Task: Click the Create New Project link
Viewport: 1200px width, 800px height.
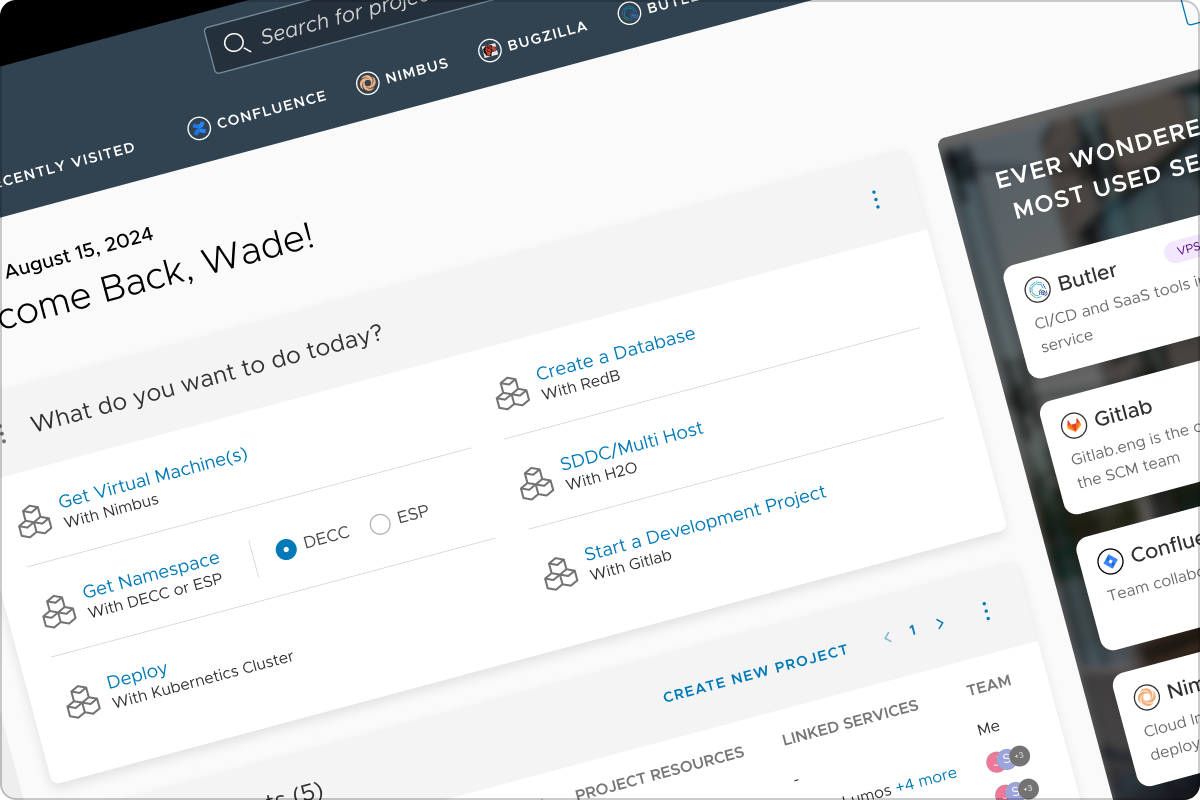Action: tap(756, 672)
